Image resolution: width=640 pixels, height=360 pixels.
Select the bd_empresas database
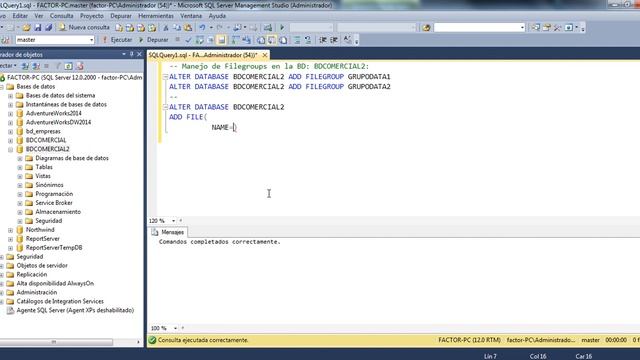[43, 131]
